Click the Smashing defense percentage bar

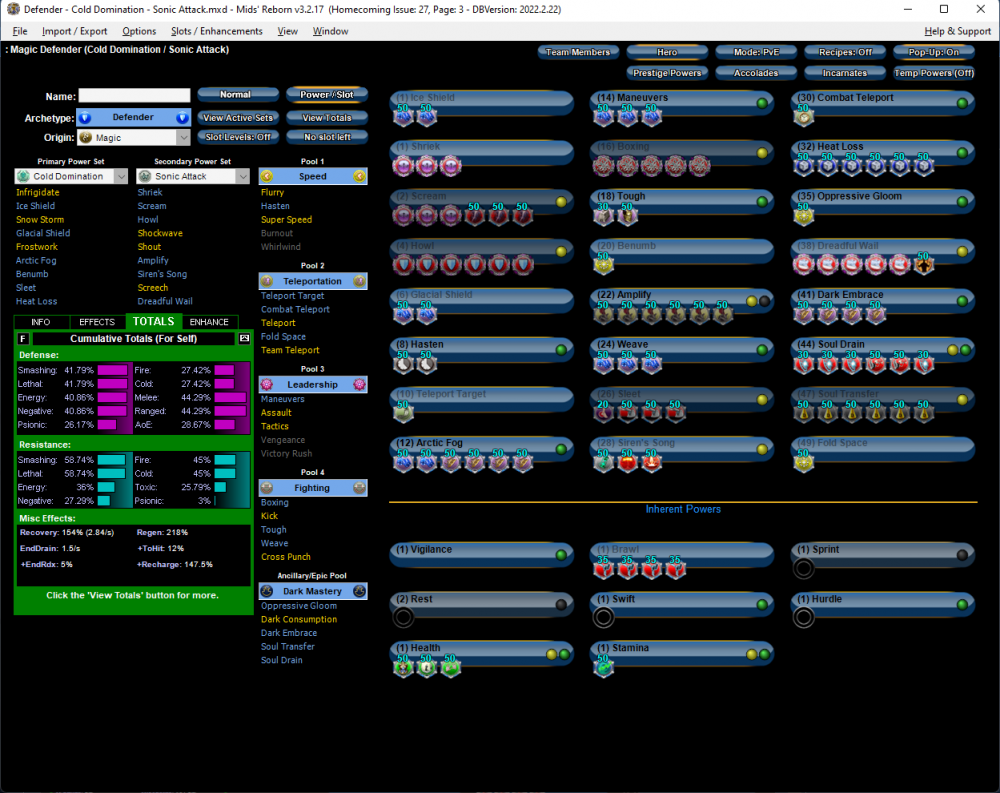coord(112,370)
